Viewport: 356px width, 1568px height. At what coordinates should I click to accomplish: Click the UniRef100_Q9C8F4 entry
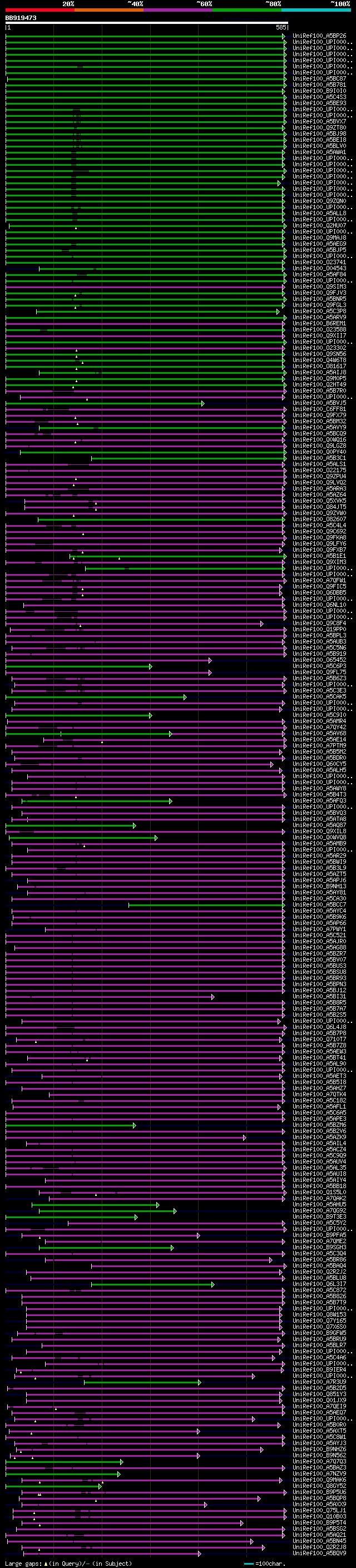pos(319,624)
